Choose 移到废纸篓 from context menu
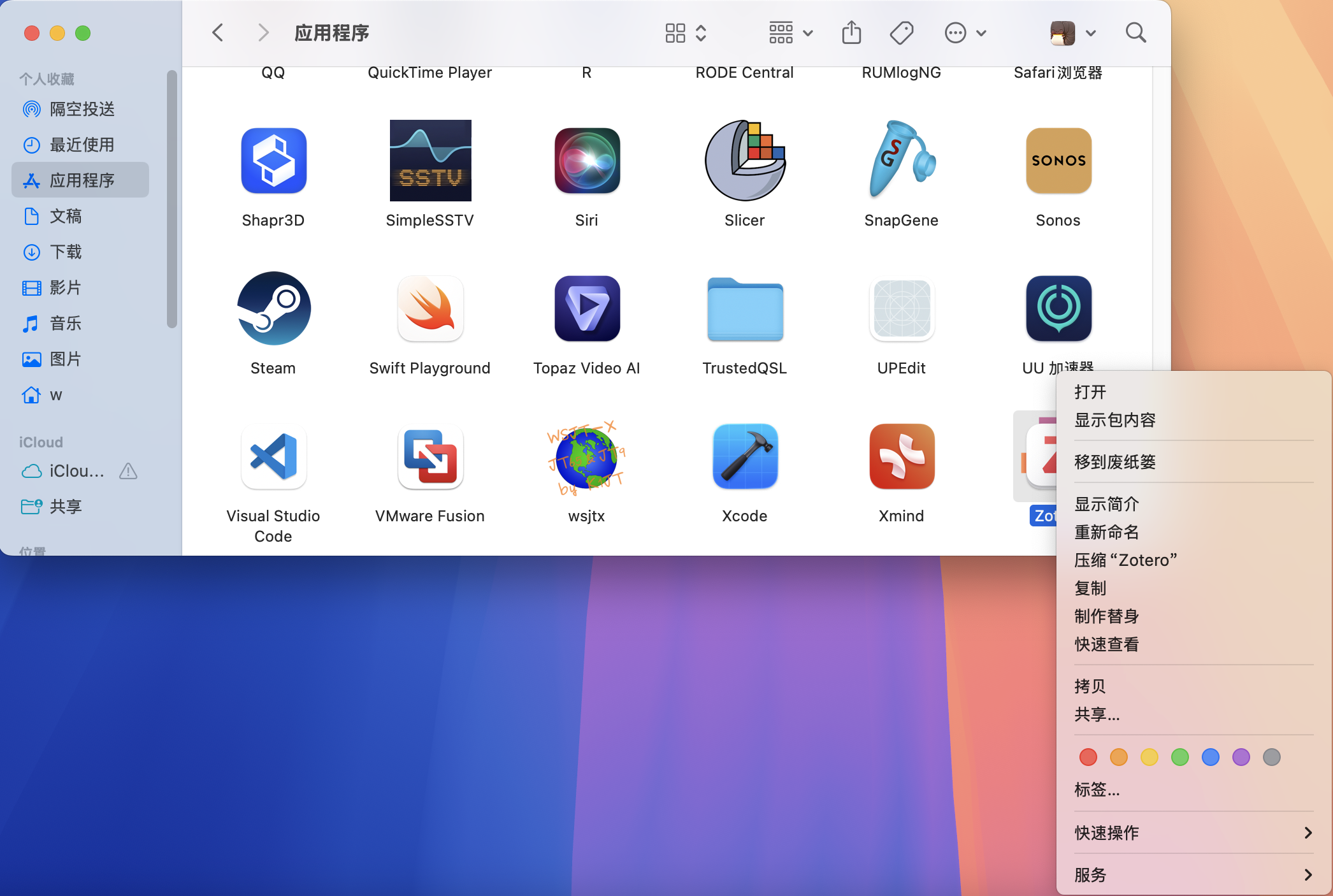The height and width of the screenshot is (896, 1333). click(1115, 461)
